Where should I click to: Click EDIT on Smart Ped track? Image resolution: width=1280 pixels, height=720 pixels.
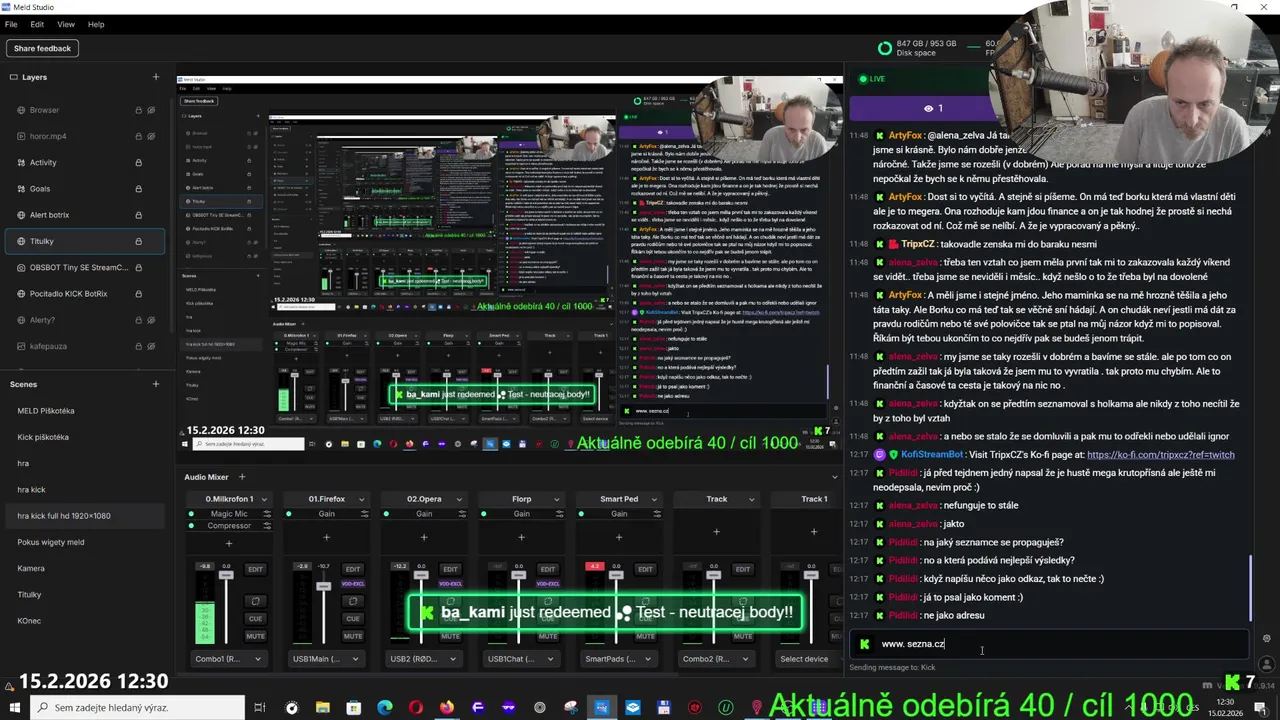pyautogui.click(x=645, y=569)
